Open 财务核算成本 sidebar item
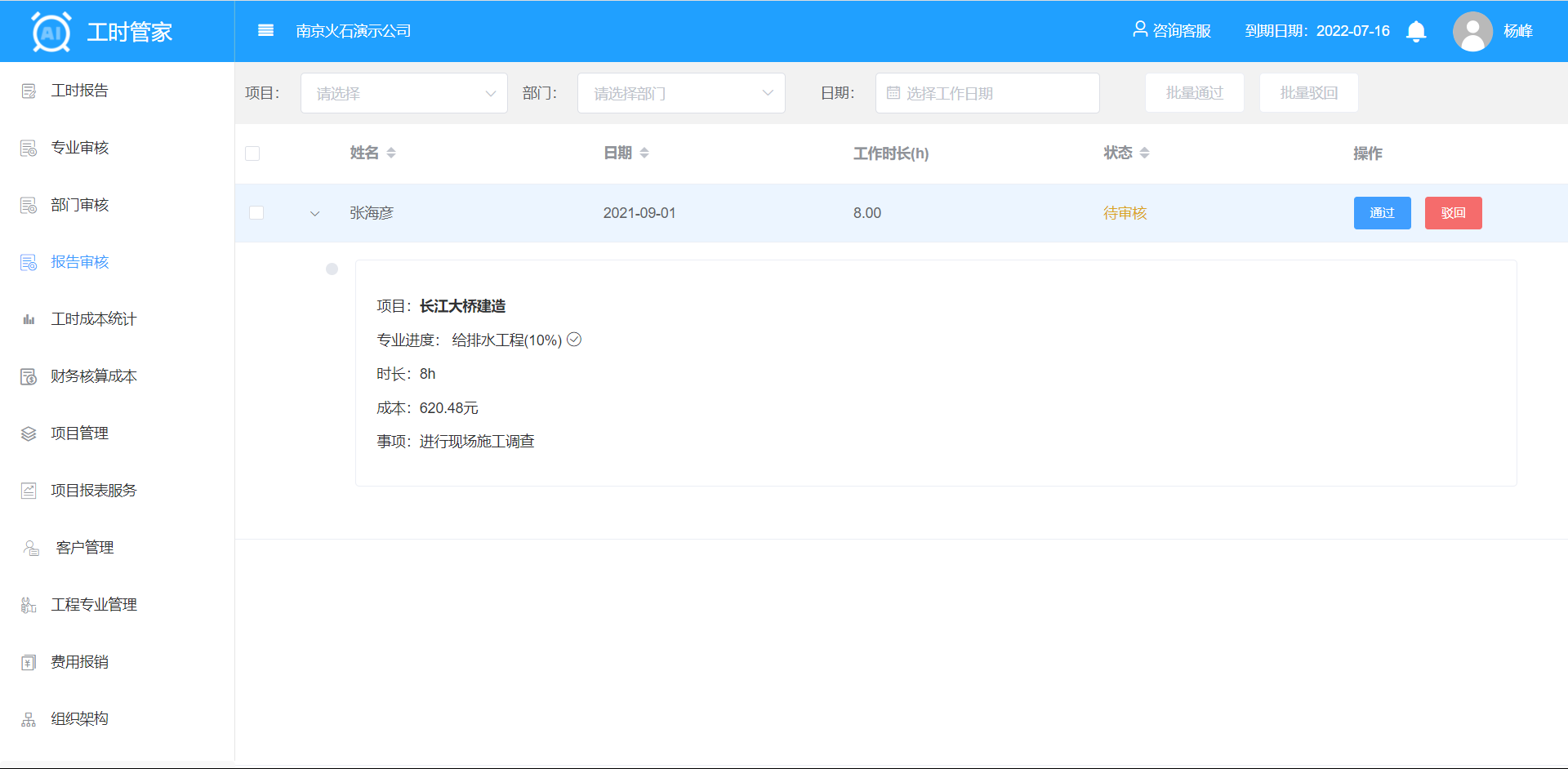1568x769 pixels. tap(93, 376)
